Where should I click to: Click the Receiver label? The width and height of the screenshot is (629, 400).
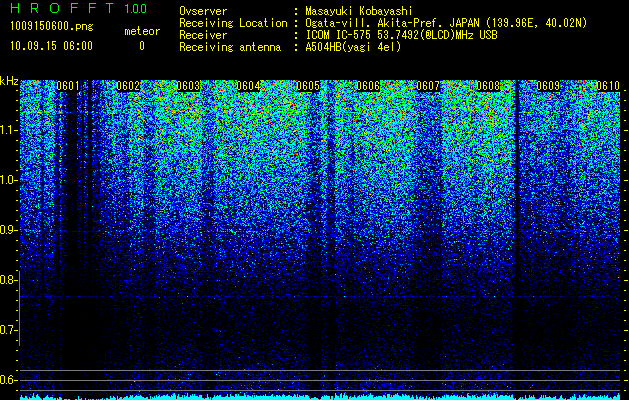coord(203,35)
